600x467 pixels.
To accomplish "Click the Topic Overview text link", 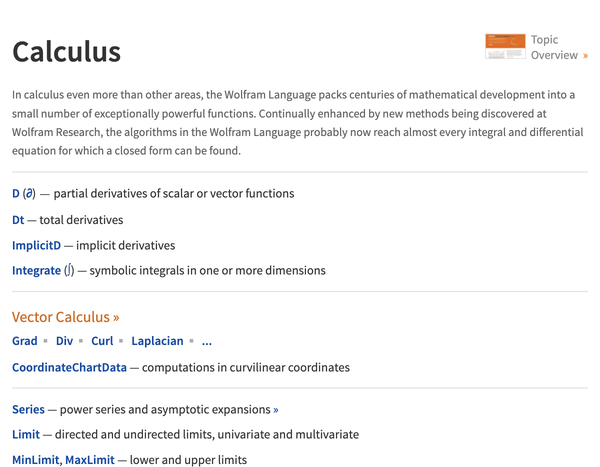I will click(x=554, y=47).
